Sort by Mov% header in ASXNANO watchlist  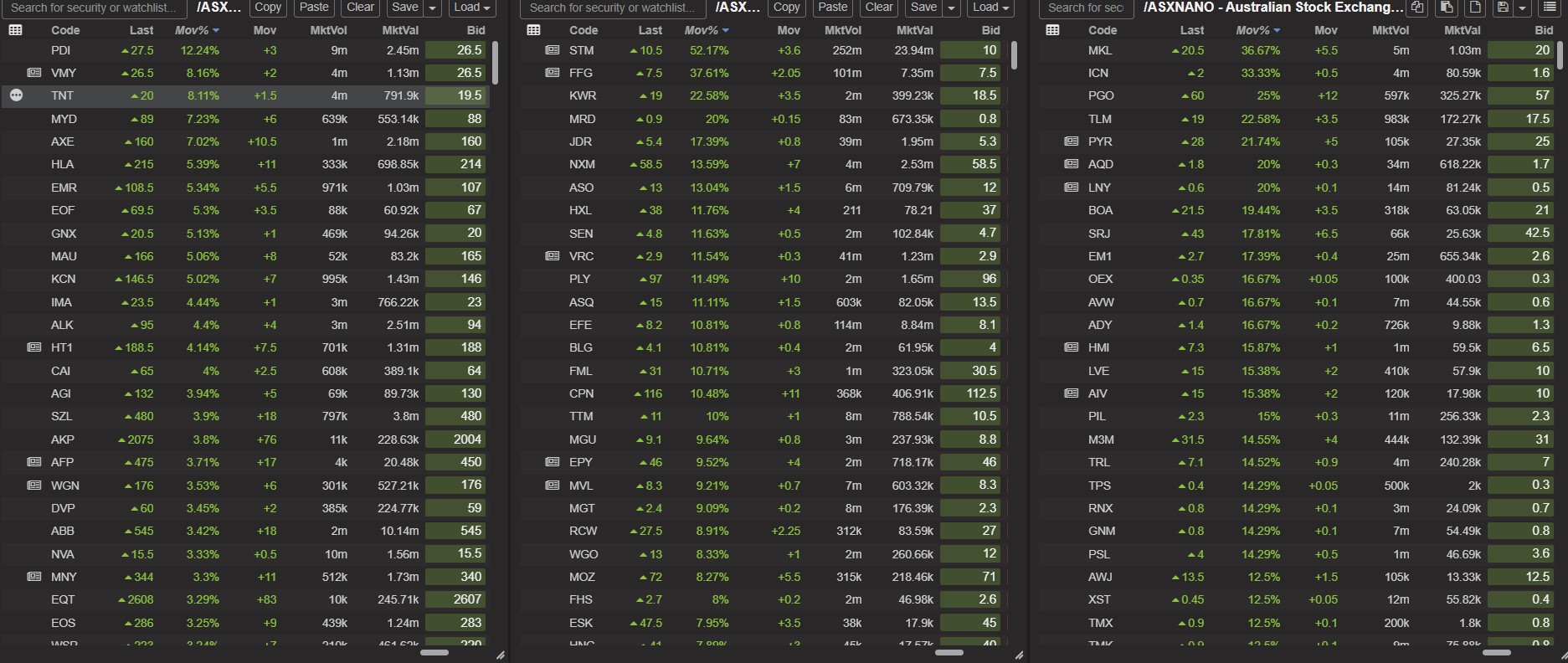click(x=1258, y=30)
